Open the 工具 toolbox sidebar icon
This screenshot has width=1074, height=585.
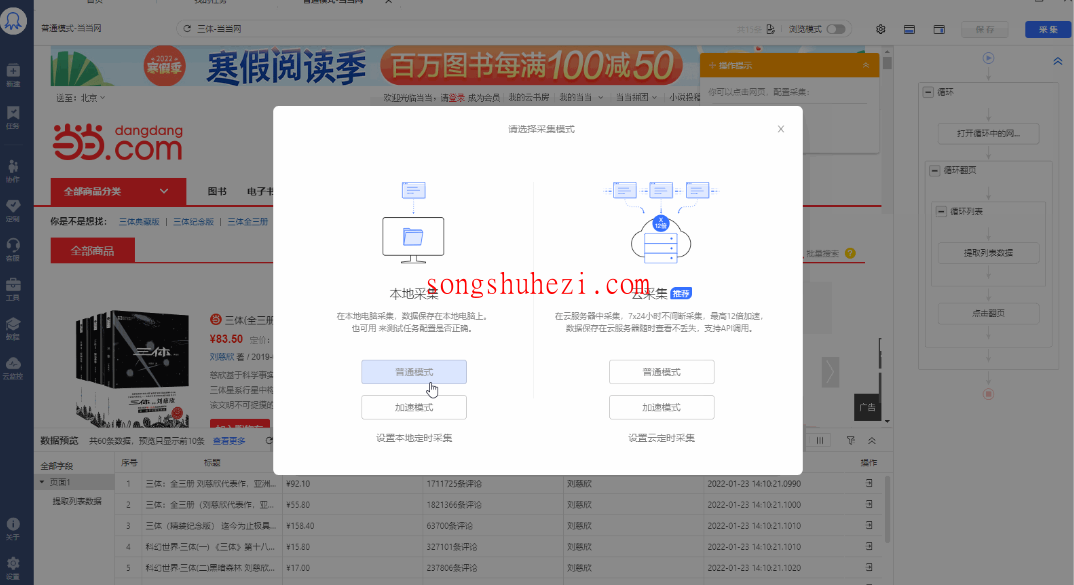point(13,289)
